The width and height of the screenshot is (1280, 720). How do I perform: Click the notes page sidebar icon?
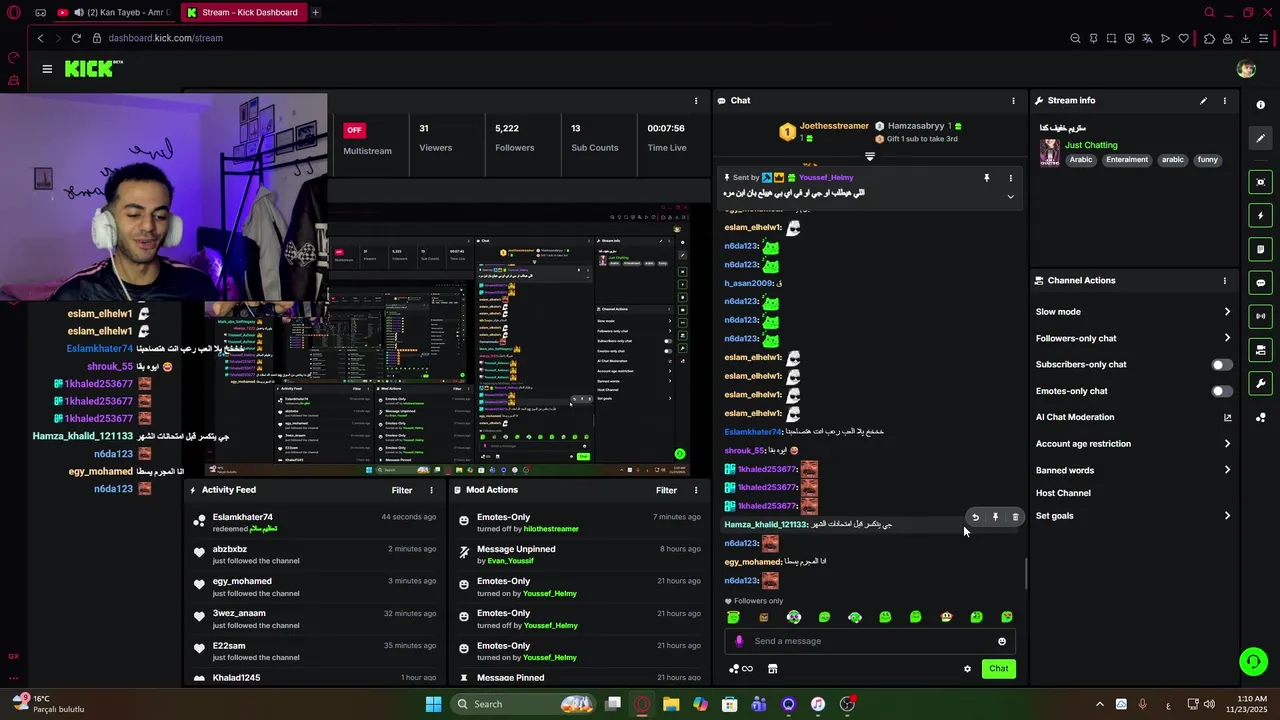click(1260, 249)
